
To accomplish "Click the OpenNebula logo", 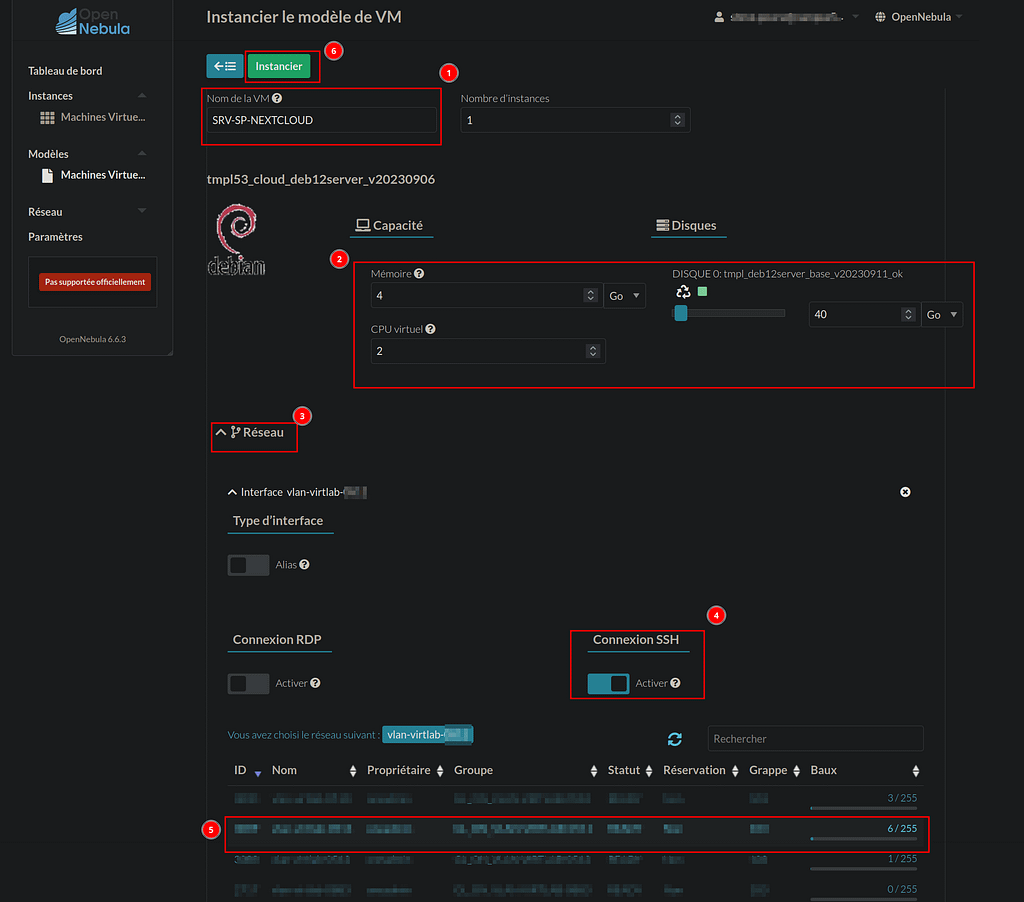I will coord(93,22).
